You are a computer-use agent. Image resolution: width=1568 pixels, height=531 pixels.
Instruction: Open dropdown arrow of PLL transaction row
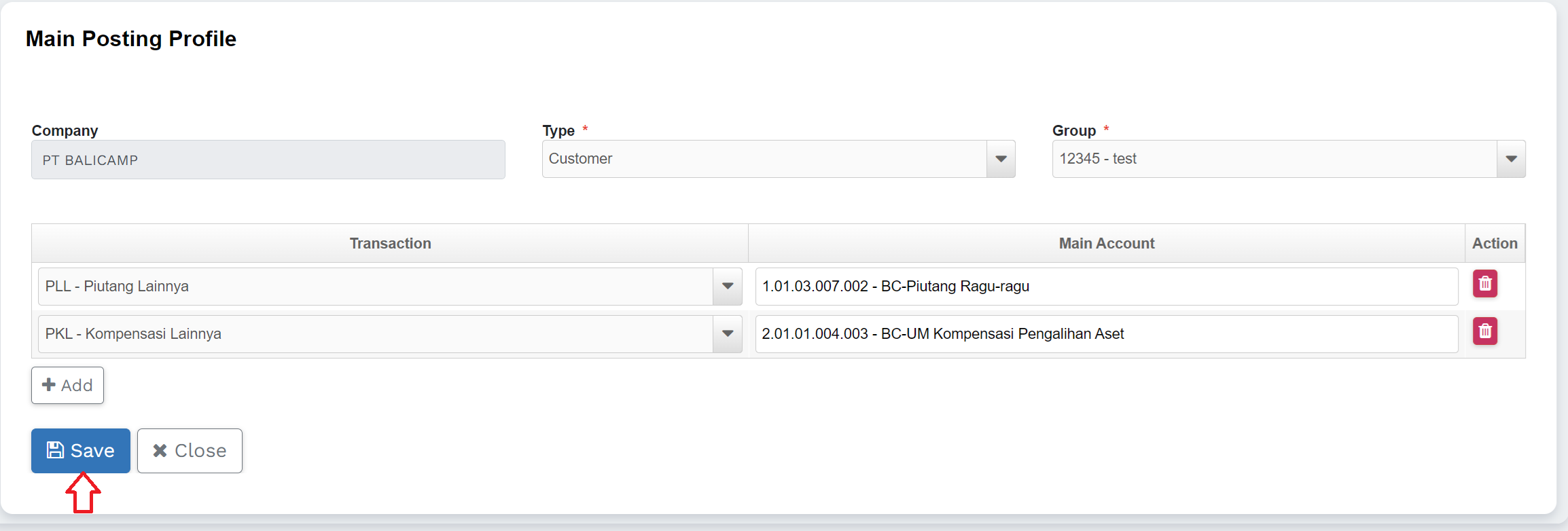click(x=727, y=287)
